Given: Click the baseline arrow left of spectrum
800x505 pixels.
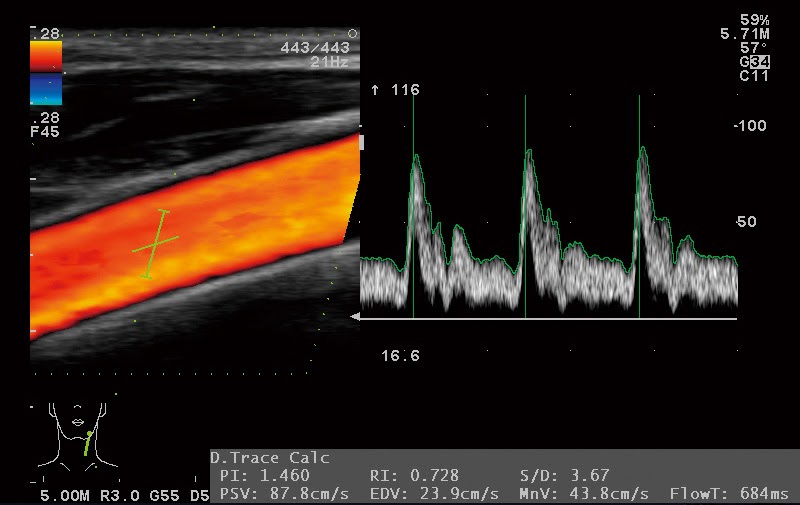Looking at the screenshot, I should coord(354,317).
